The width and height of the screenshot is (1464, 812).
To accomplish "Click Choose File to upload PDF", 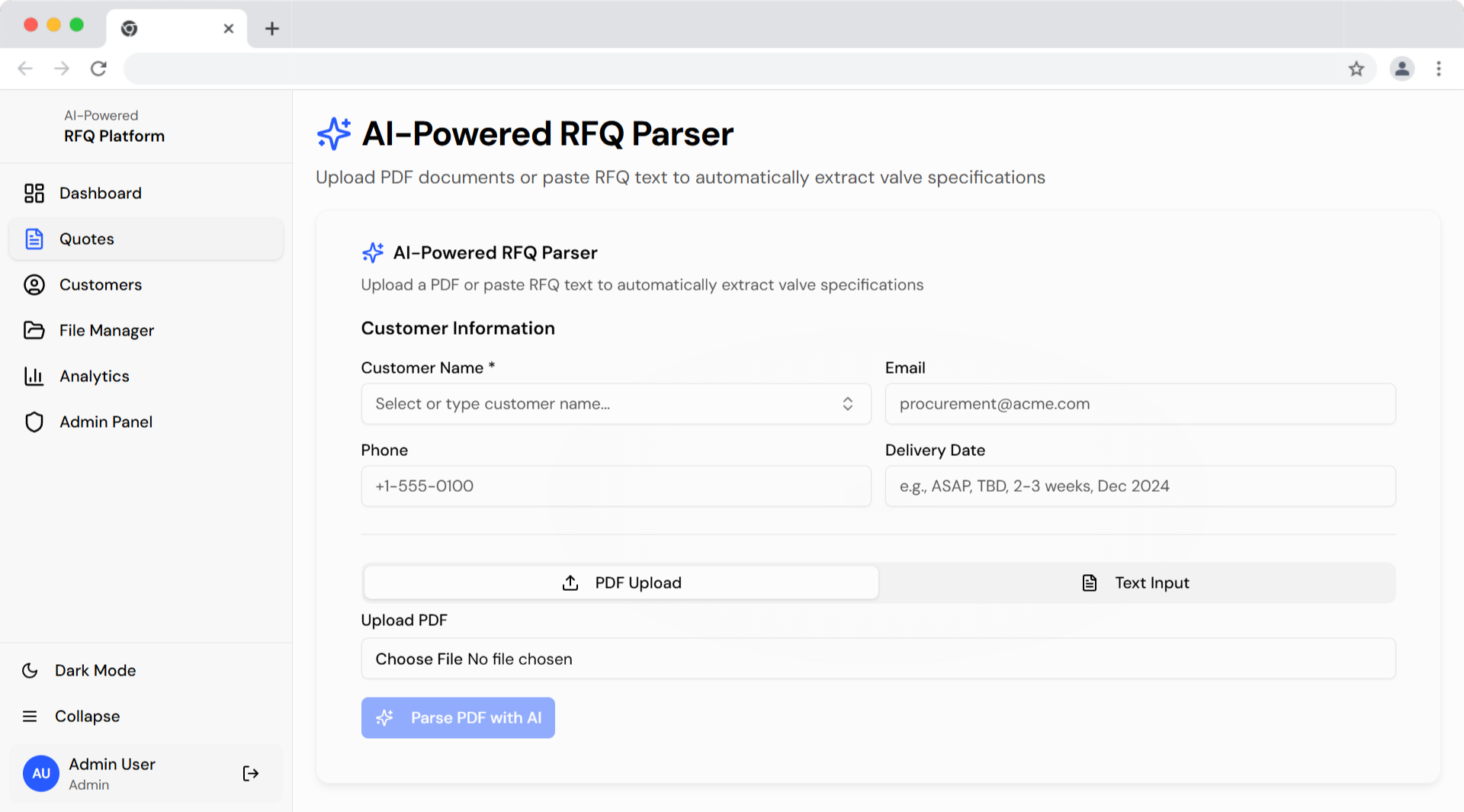I will pos(419,659).
